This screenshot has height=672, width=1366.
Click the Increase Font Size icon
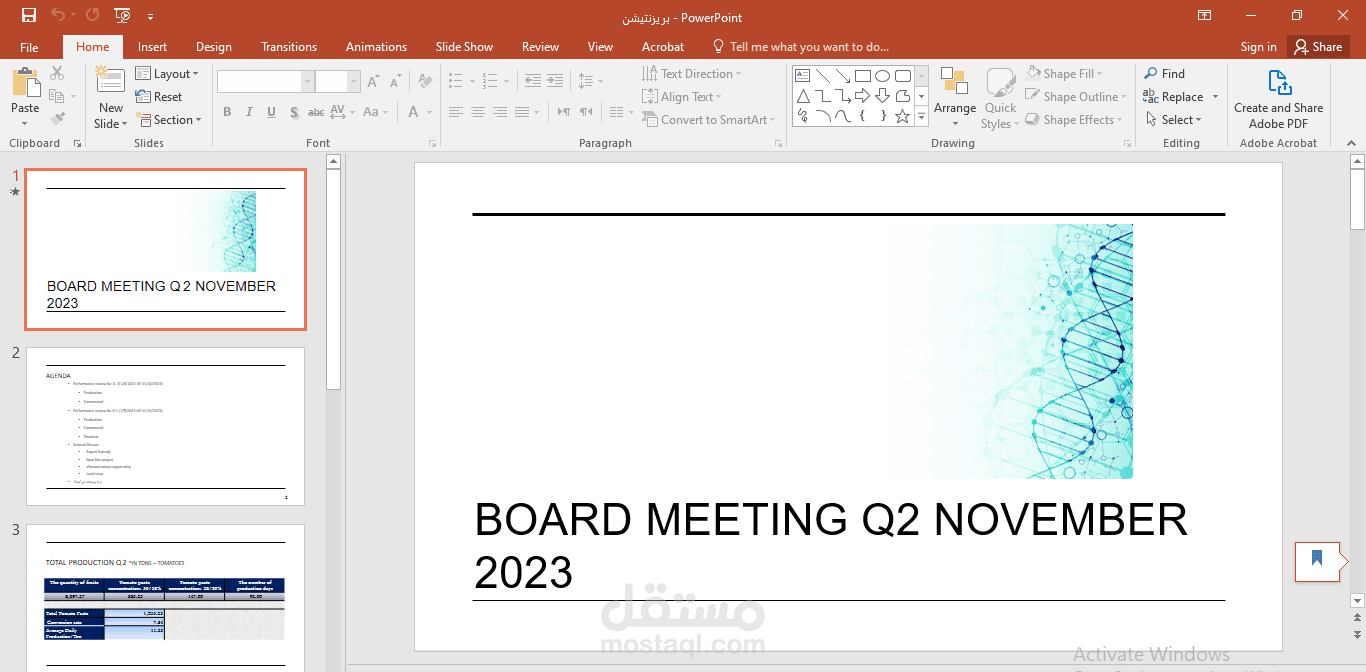373,82
